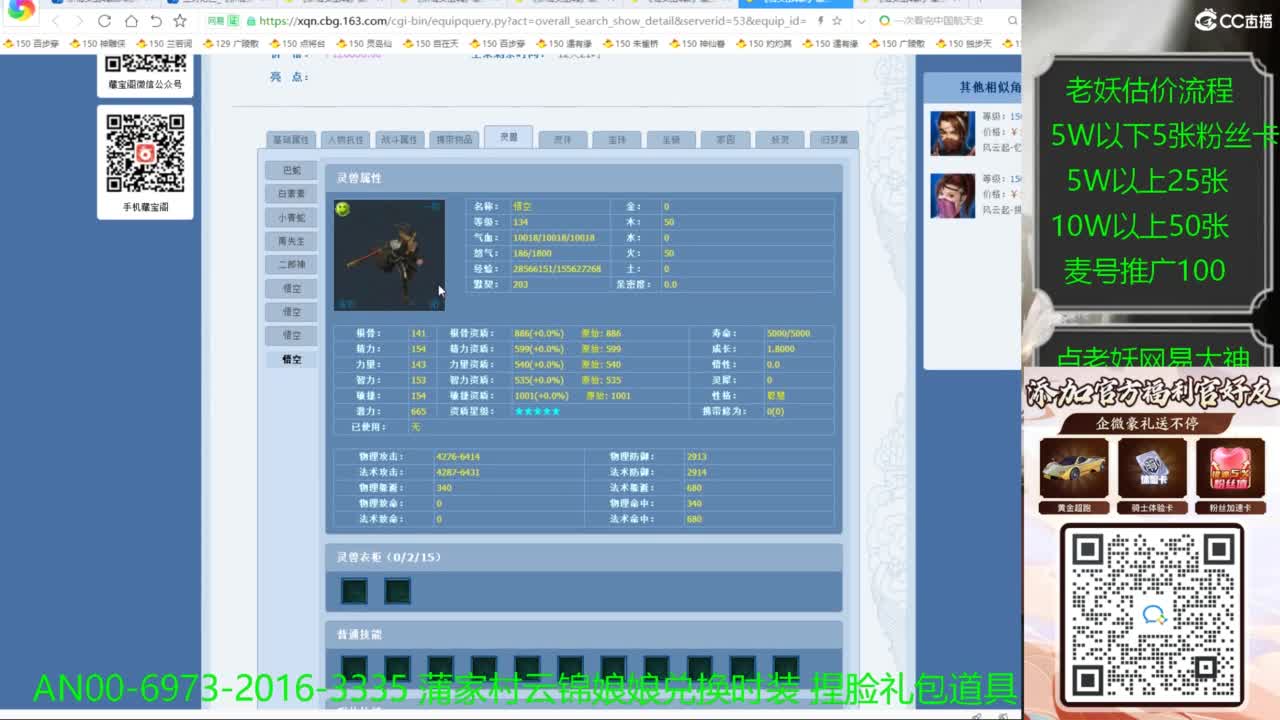Switch to the 战斗属性 tab

click(399, 140)
